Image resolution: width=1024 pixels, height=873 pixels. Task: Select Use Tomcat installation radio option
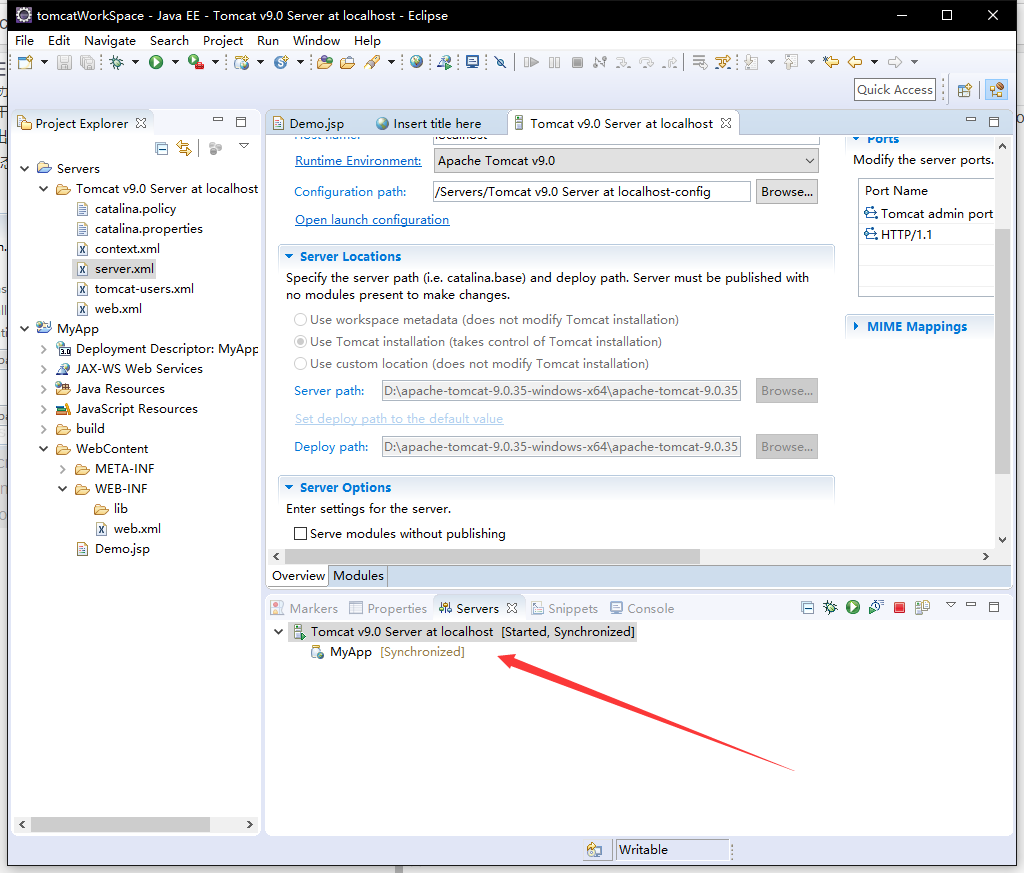pyautogui.click(x=300, y=341)
